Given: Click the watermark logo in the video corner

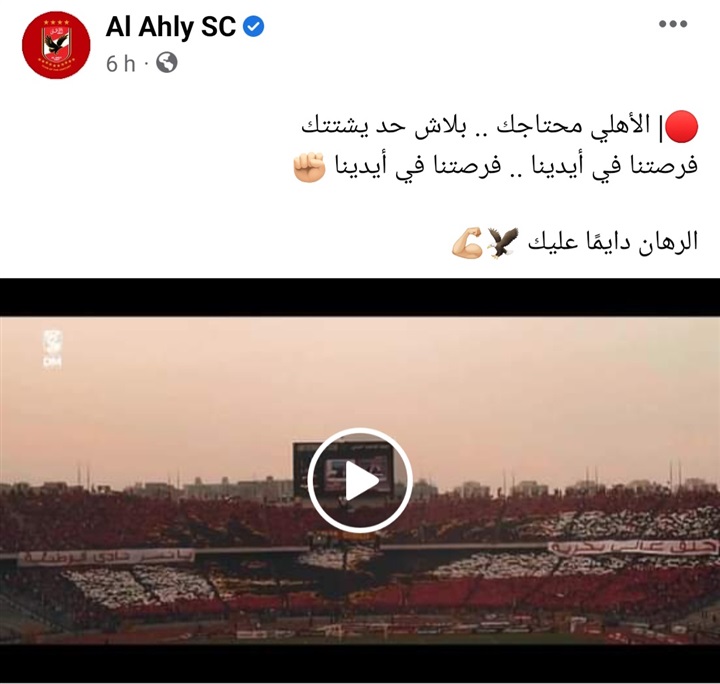Looking at the screenshot, I should pyautogui.click(x=52, y=349).
